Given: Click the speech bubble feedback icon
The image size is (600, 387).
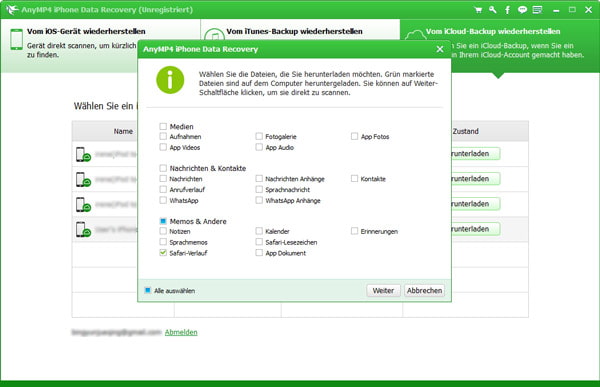Looking at the screenshot, I should 522,10.
